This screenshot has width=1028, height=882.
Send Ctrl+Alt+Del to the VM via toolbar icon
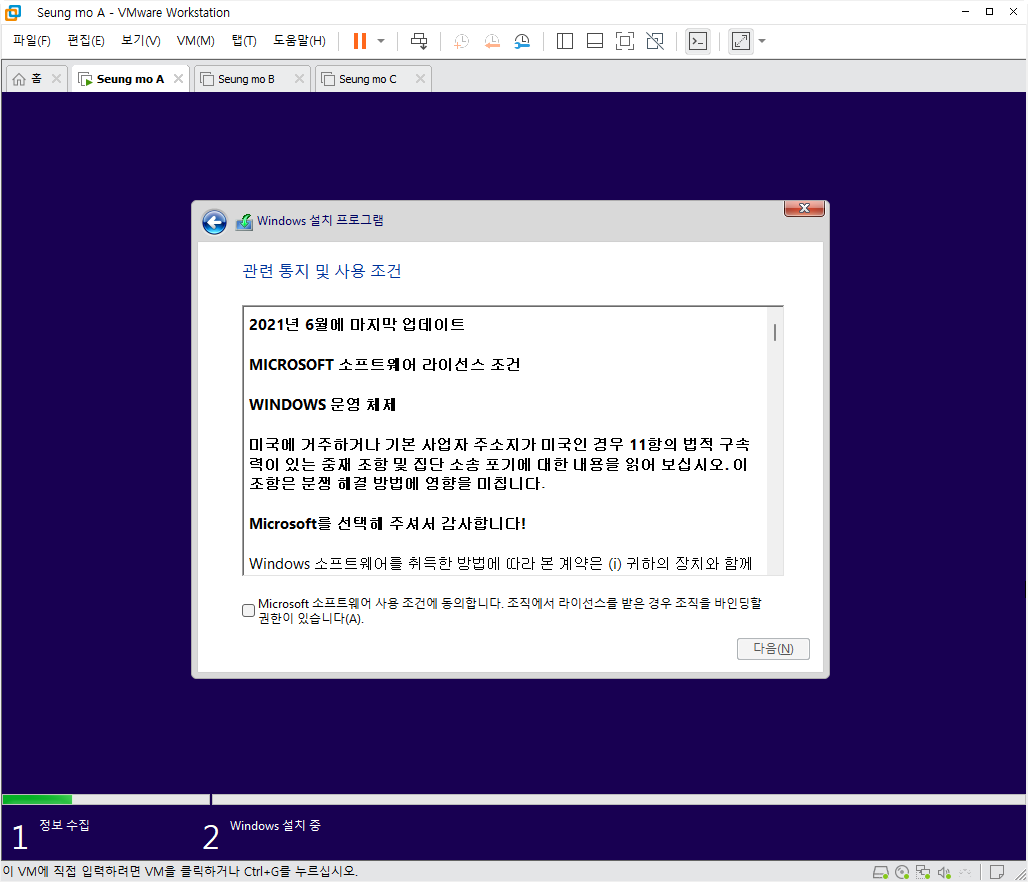(x=419, y=41)
